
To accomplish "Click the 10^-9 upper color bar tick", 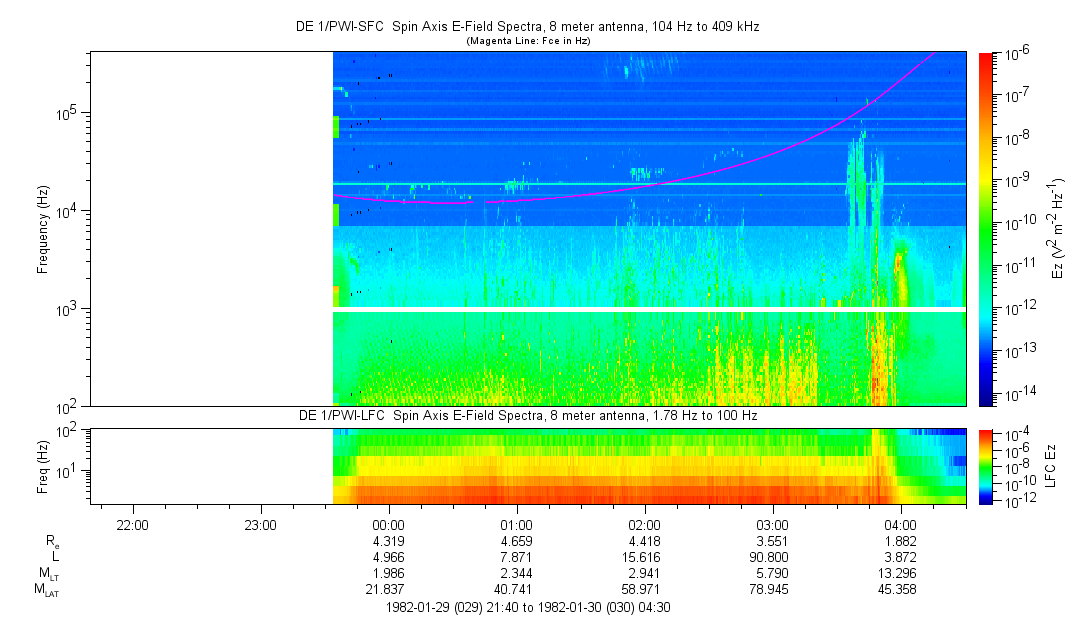I will coord(1017,180).
